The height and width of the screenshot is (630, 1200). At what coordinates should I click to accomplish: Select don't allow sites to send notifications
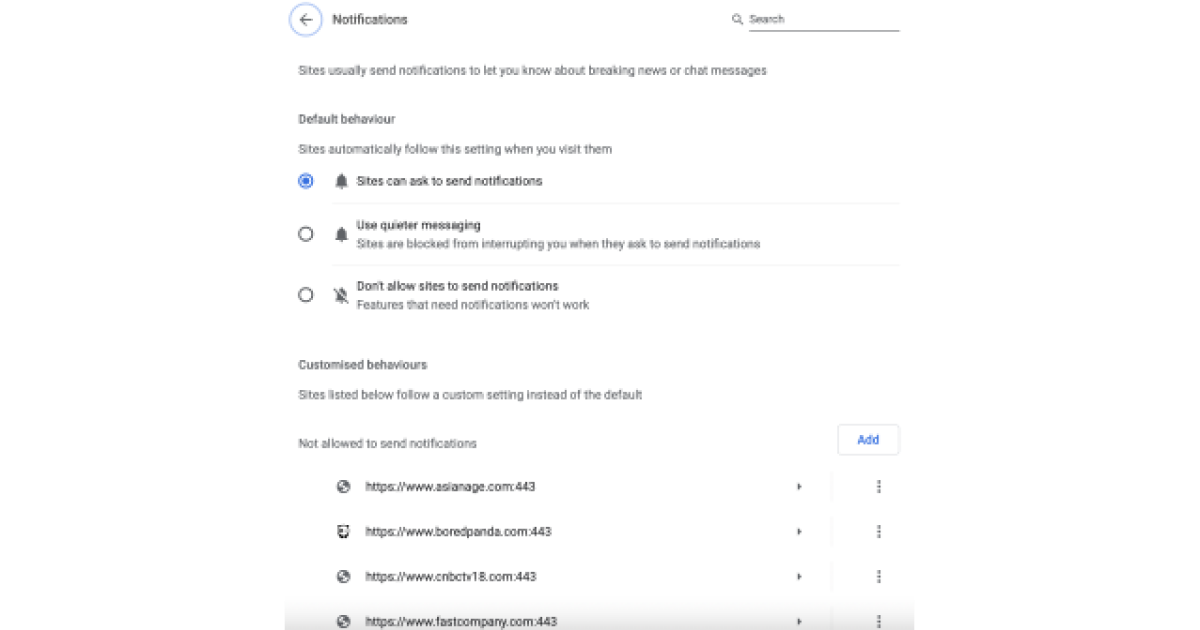(306, 294)
